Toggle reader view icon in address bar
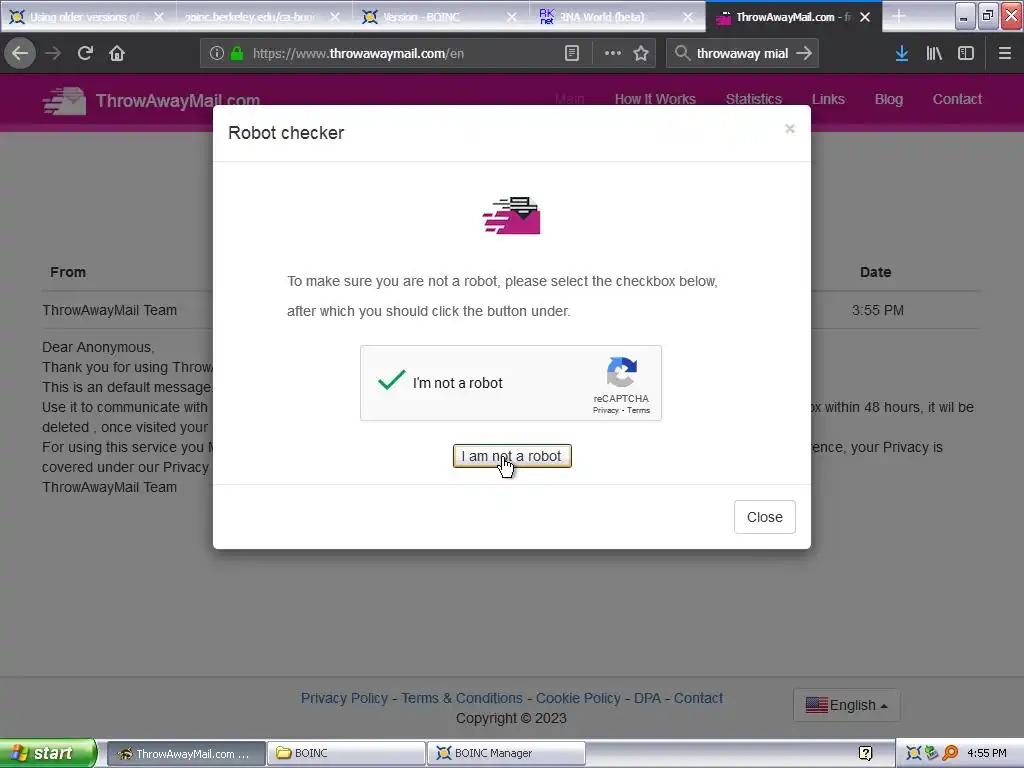Viewport: 1024px width, 768px height. point(572,54)
